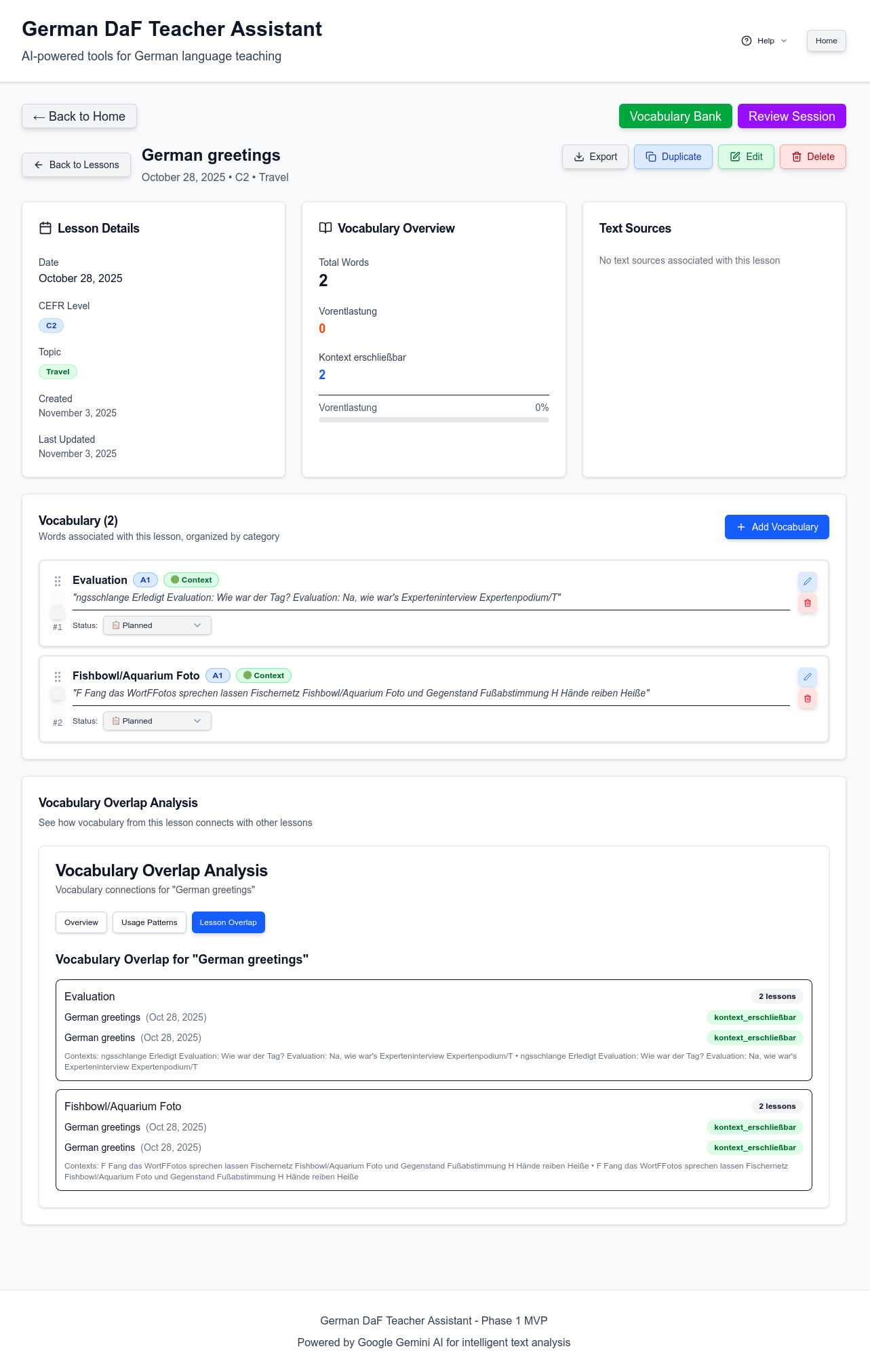The height and width of the screenshot is (1372, 870).
Task: Click the pencil edit icon for Evaluation
Action: pos(807,581)
